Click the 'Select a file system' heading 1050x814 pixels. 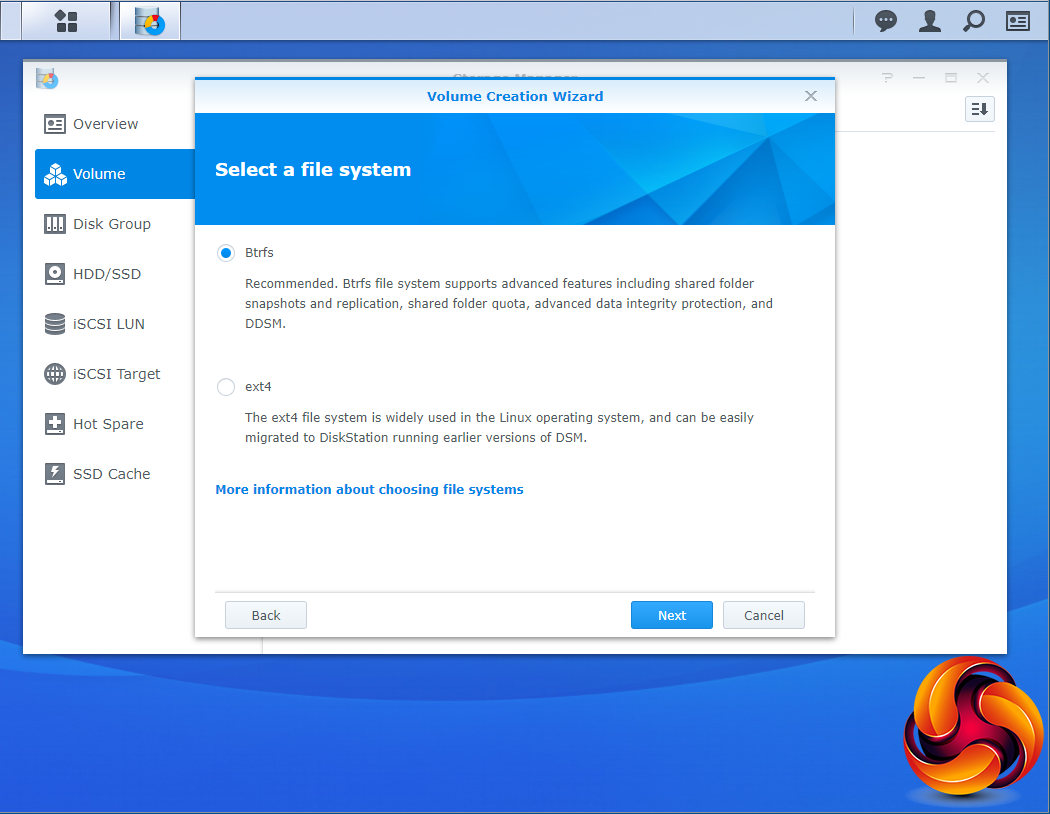[313, 169]
